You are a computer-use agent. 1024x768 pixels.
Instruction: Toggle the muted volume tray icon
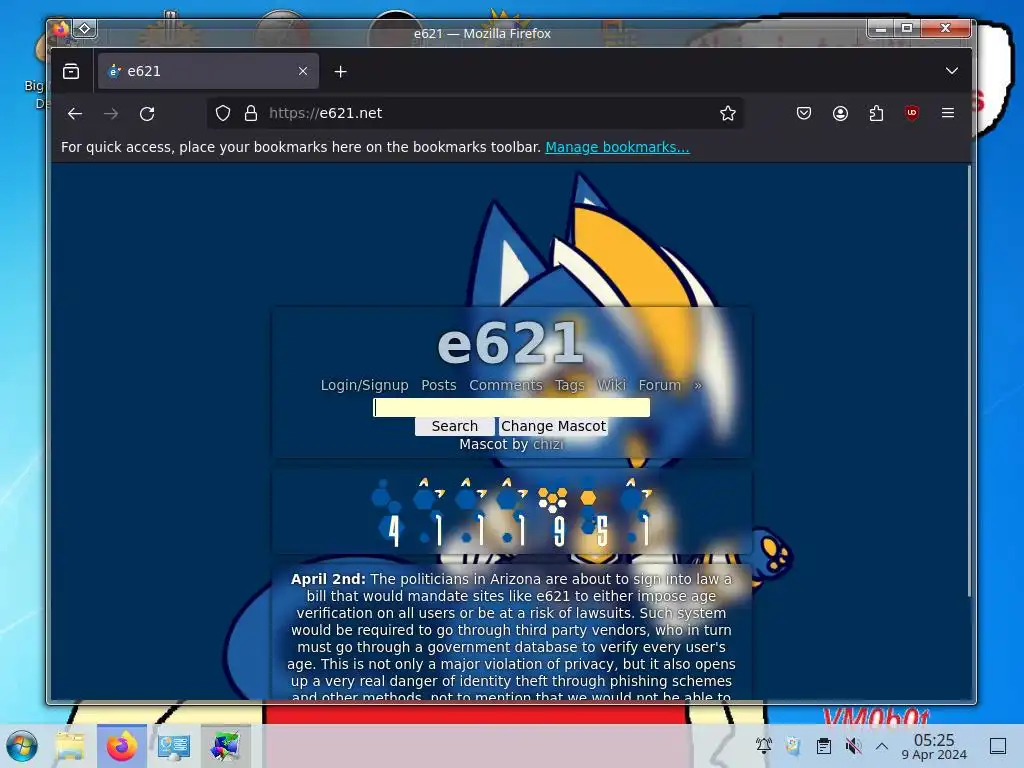click(853, 745)
